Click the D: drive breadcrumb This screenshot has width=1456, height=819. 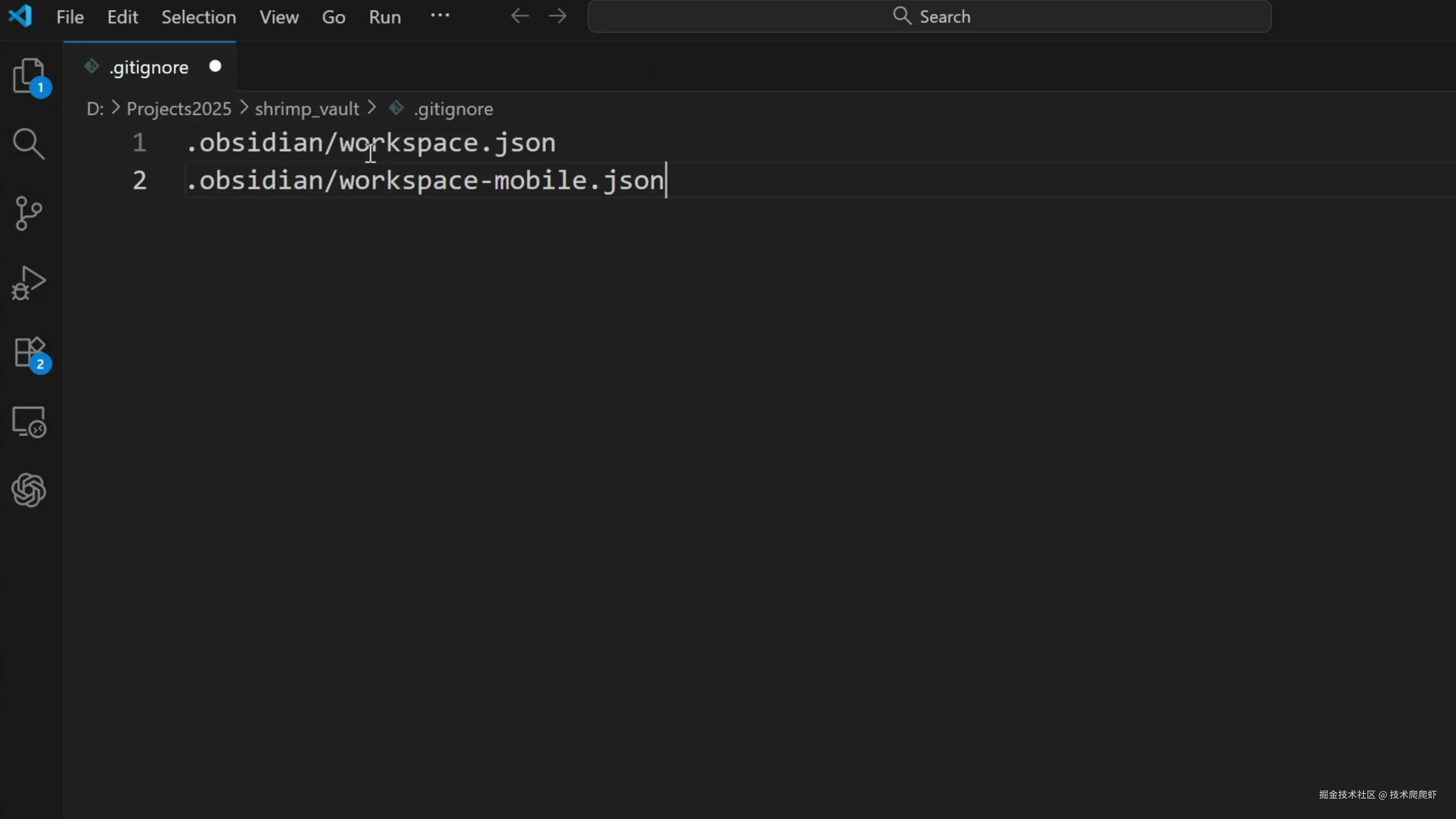tap(95, 108)
